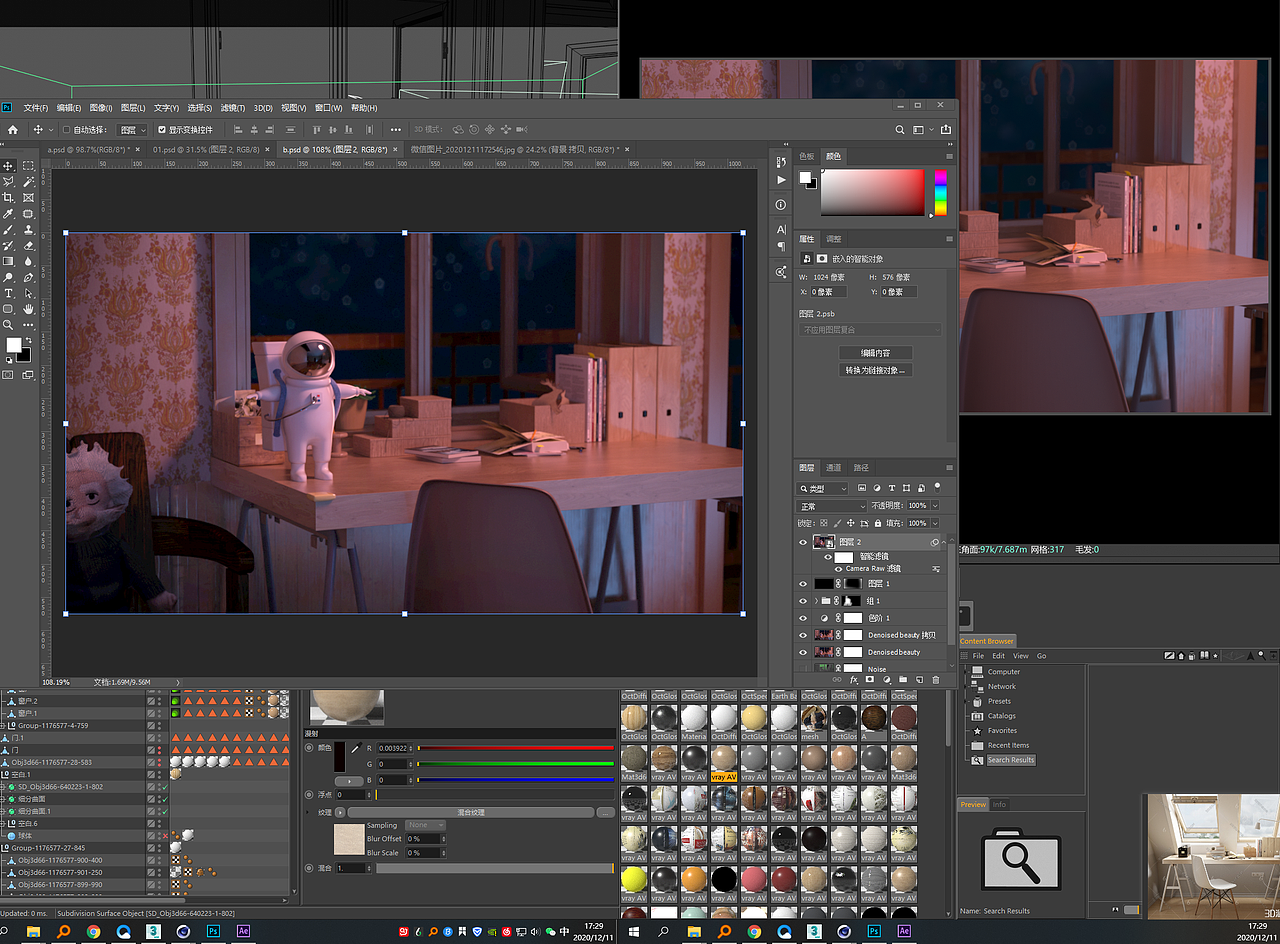Switch to the a.psd document tab
The width and height of the screenshot is (1280, 944).
pos(89,149)
